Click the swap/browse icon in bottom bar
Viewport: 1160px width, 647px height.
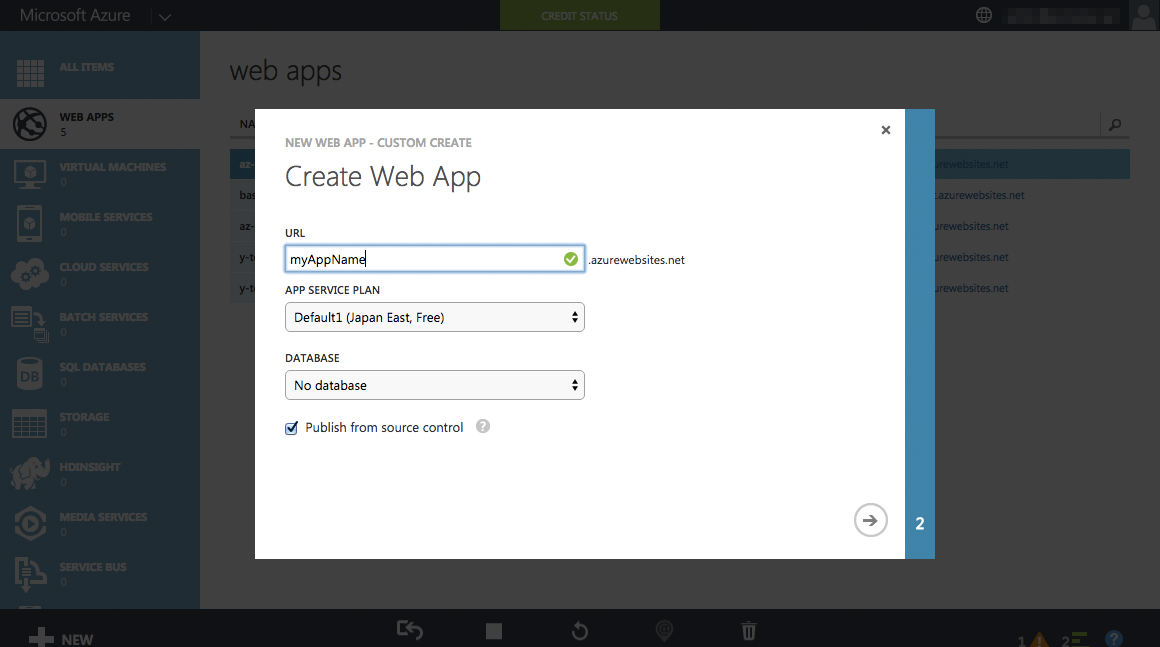pyautogui.click(x=410, y=631)
